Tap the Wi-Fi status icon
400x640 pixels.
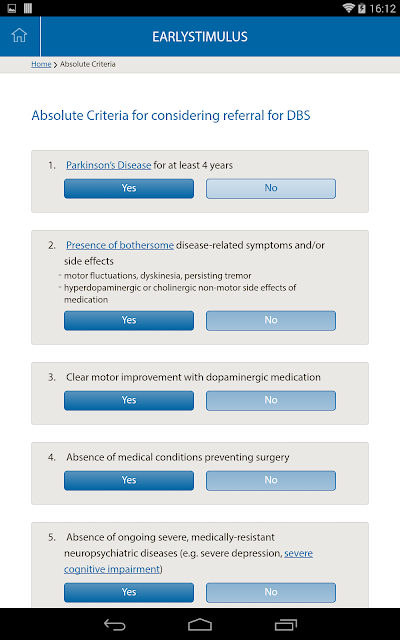(348, 8)
